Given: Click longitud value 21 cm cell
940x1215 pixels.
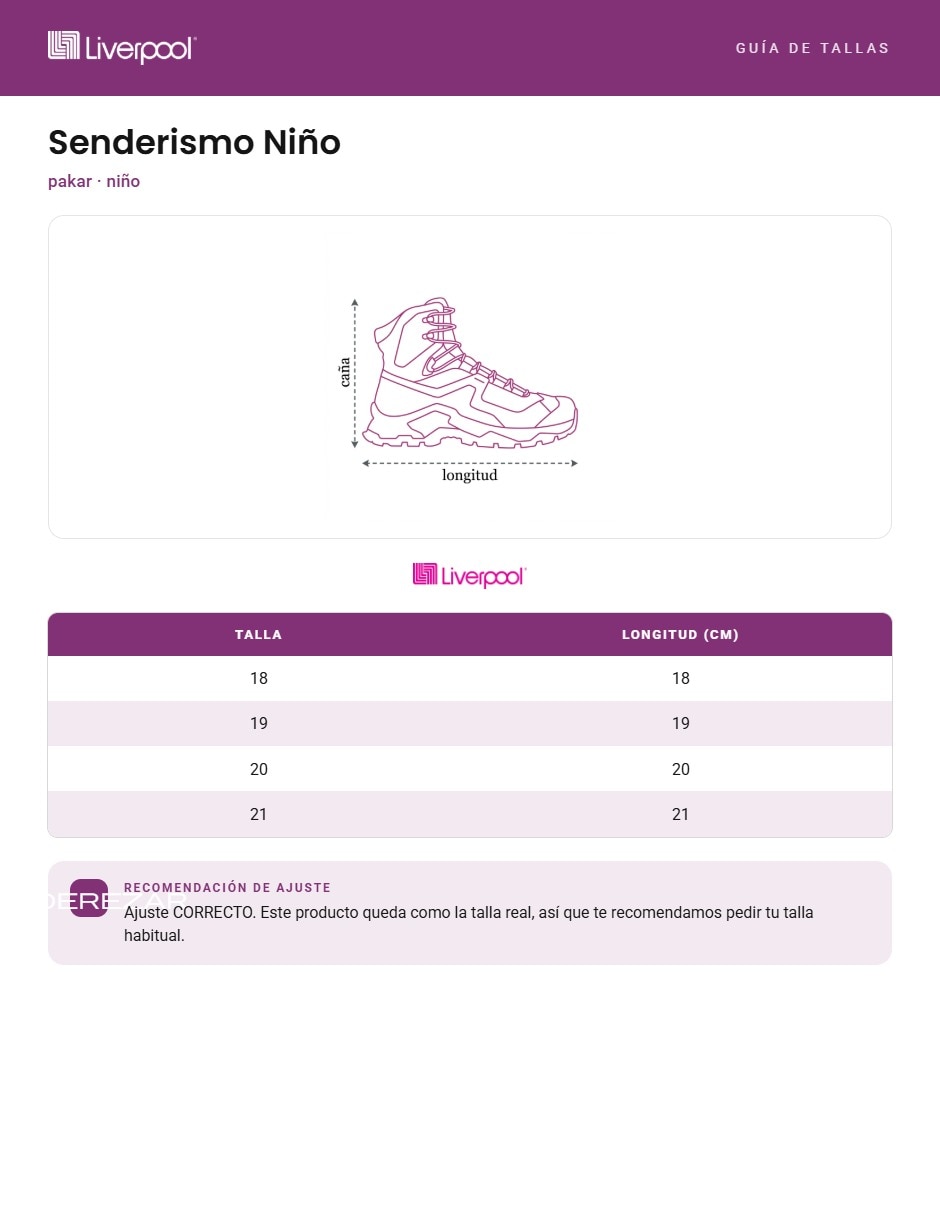Looking at the screenshot, I should tap(681, 814).
